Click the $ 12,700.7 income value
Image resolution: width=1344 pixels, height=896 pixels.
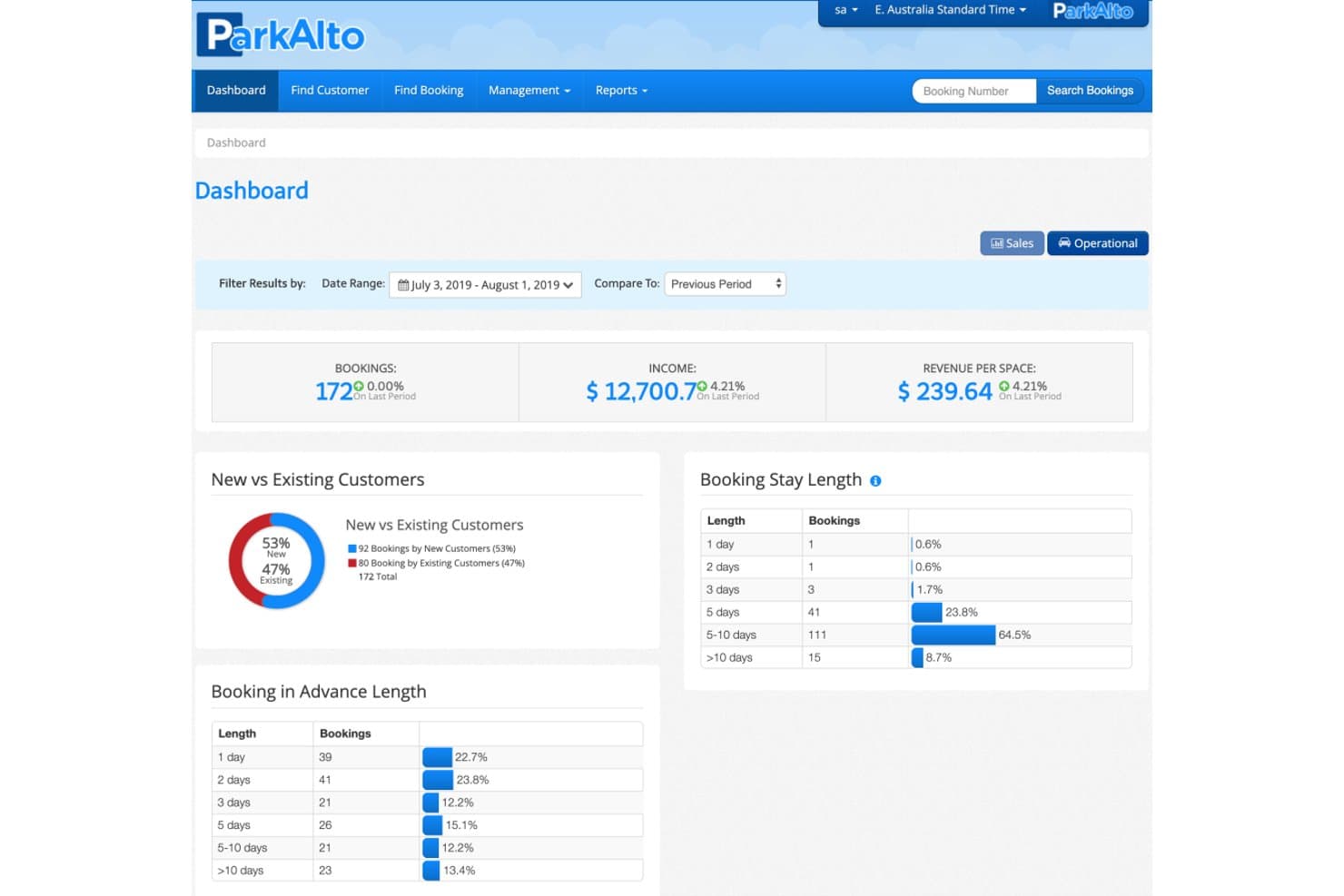(x=641, y=391)
